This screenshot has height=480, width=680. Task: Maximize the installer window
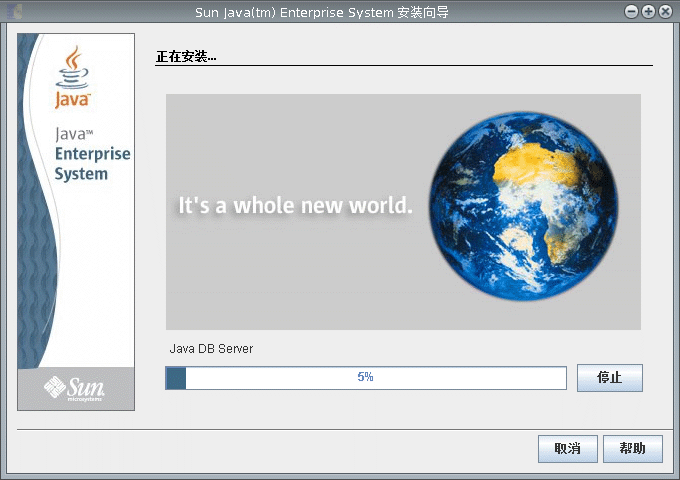648,12
